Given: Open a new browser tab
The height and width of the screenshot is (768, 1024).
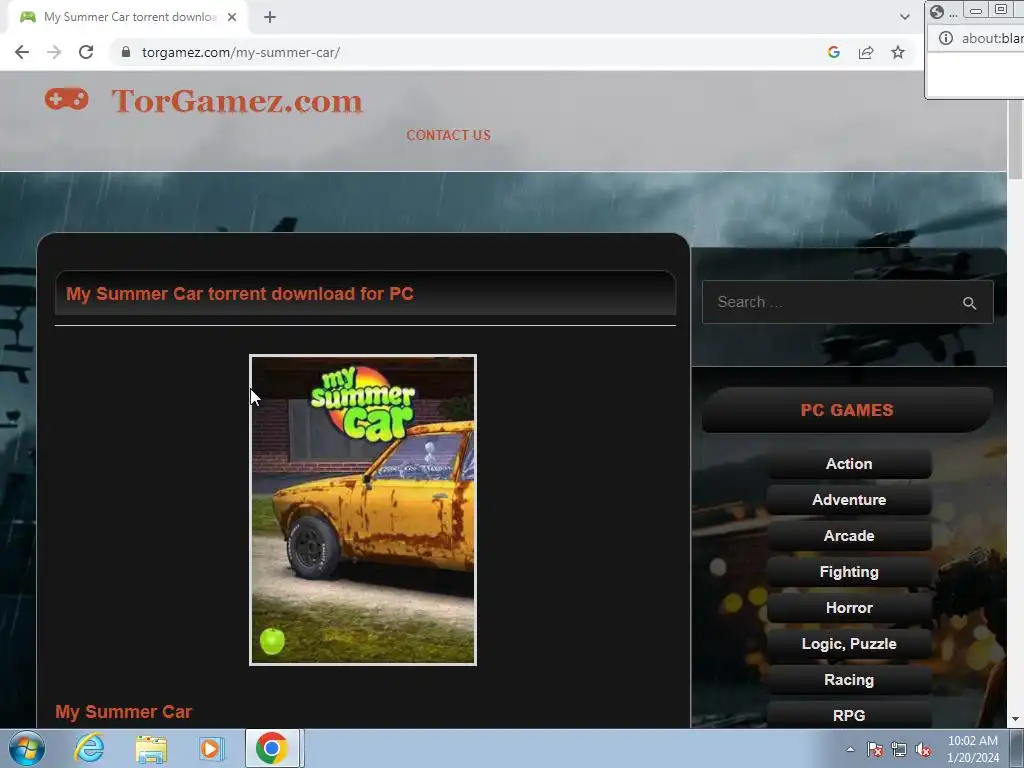Looking at the screenshot, I should (x=270, y=17).
